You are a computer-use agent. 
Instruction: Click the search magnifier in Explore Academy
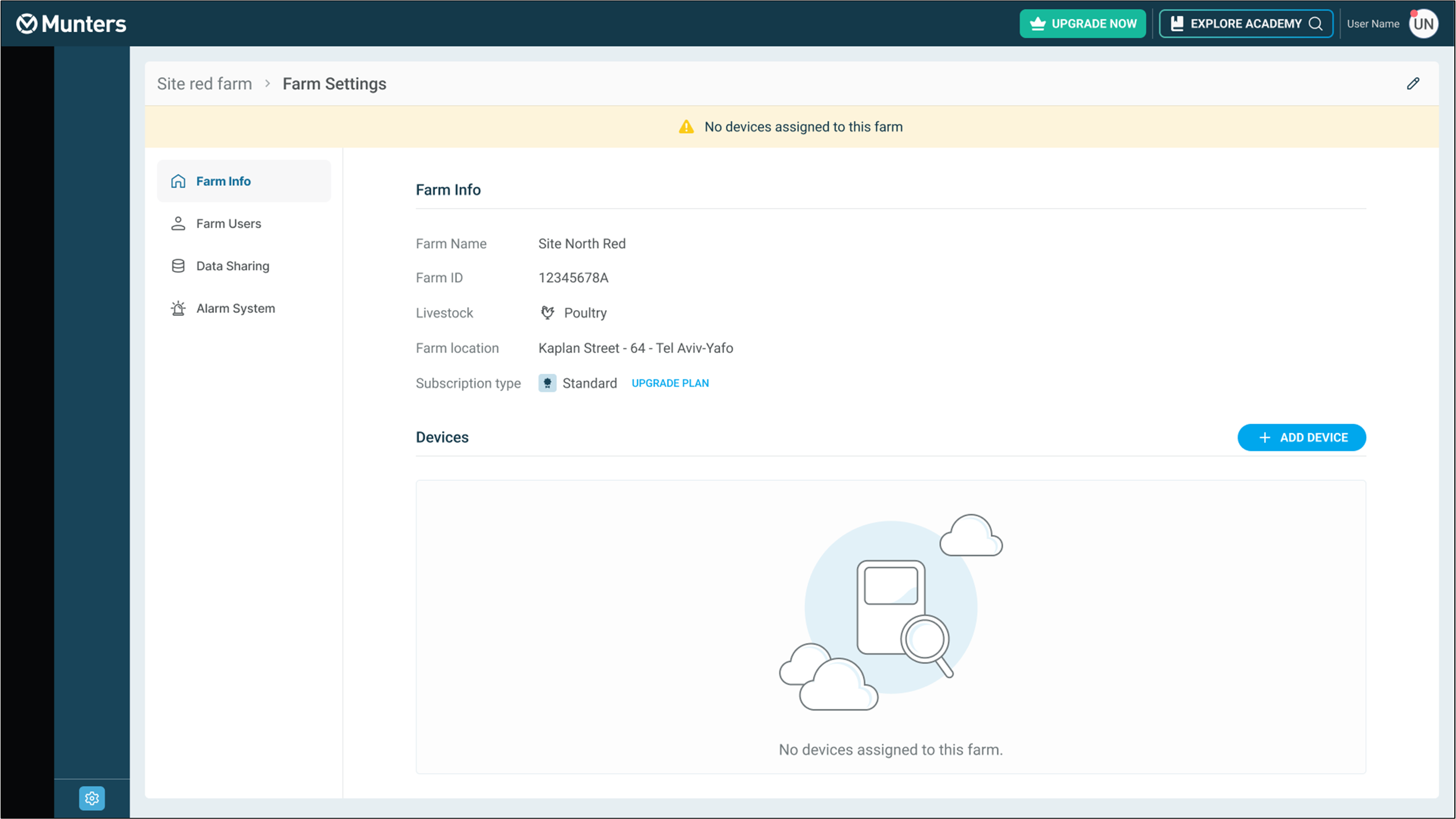click(1316, 24)
